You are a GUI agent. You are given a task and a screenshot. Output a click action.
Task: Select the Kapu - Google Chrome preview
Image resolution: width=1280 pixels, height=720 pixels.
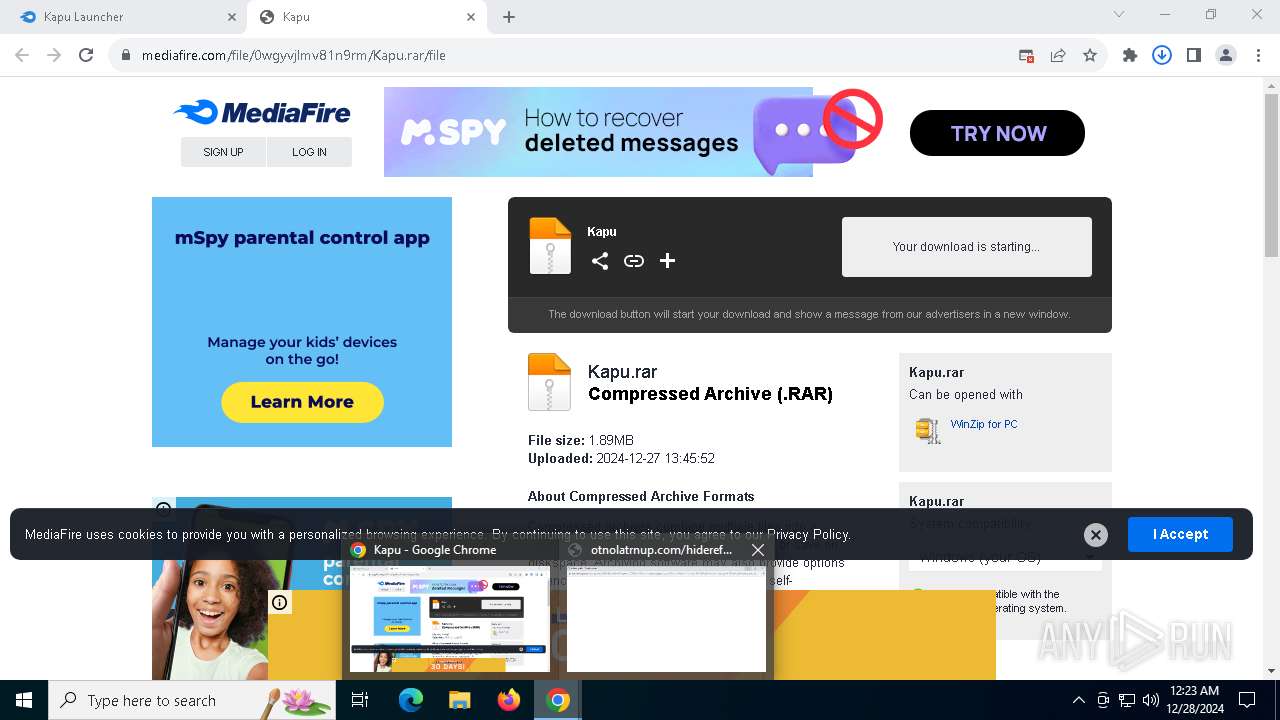450,607
